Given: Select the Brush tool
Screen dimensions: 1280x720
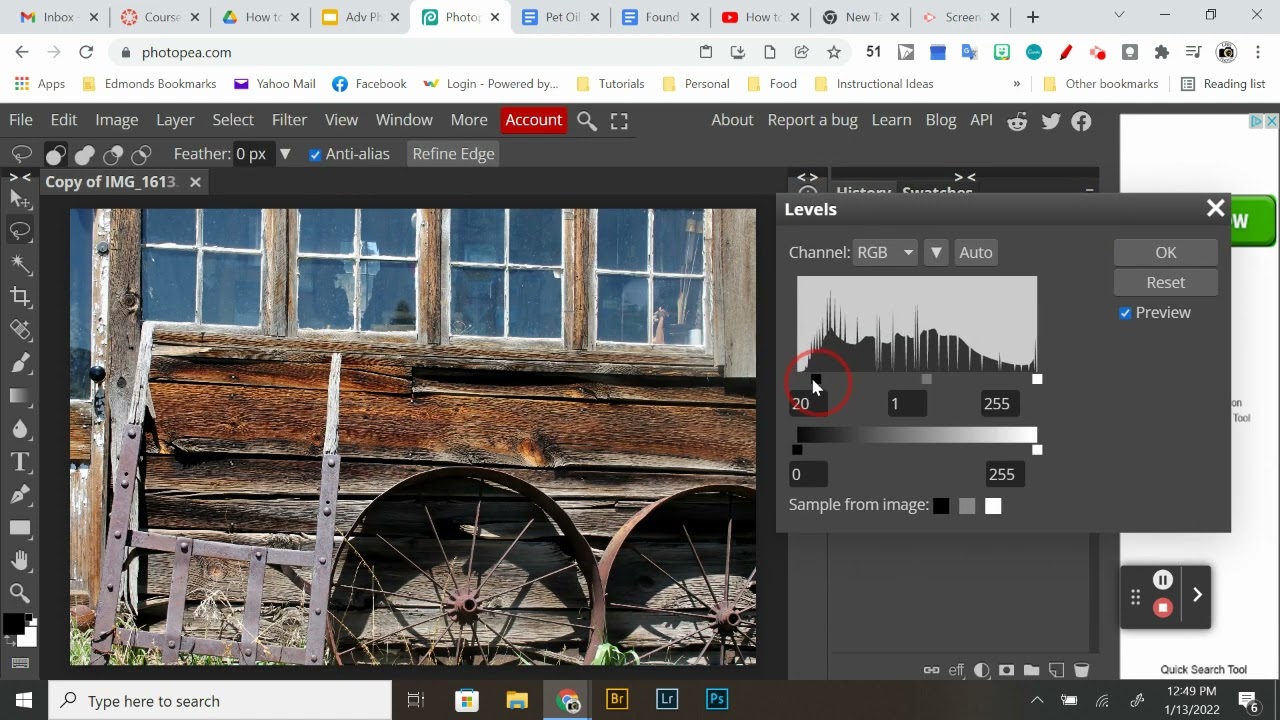Looking at the screenshot, I should [20, 363].
